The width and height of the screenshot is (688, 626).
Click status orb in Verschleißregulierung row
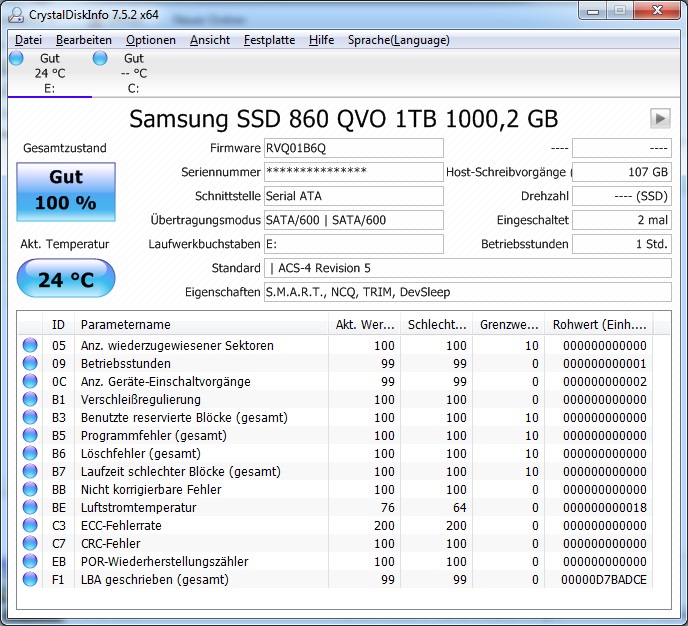click(x=30, y=399)
